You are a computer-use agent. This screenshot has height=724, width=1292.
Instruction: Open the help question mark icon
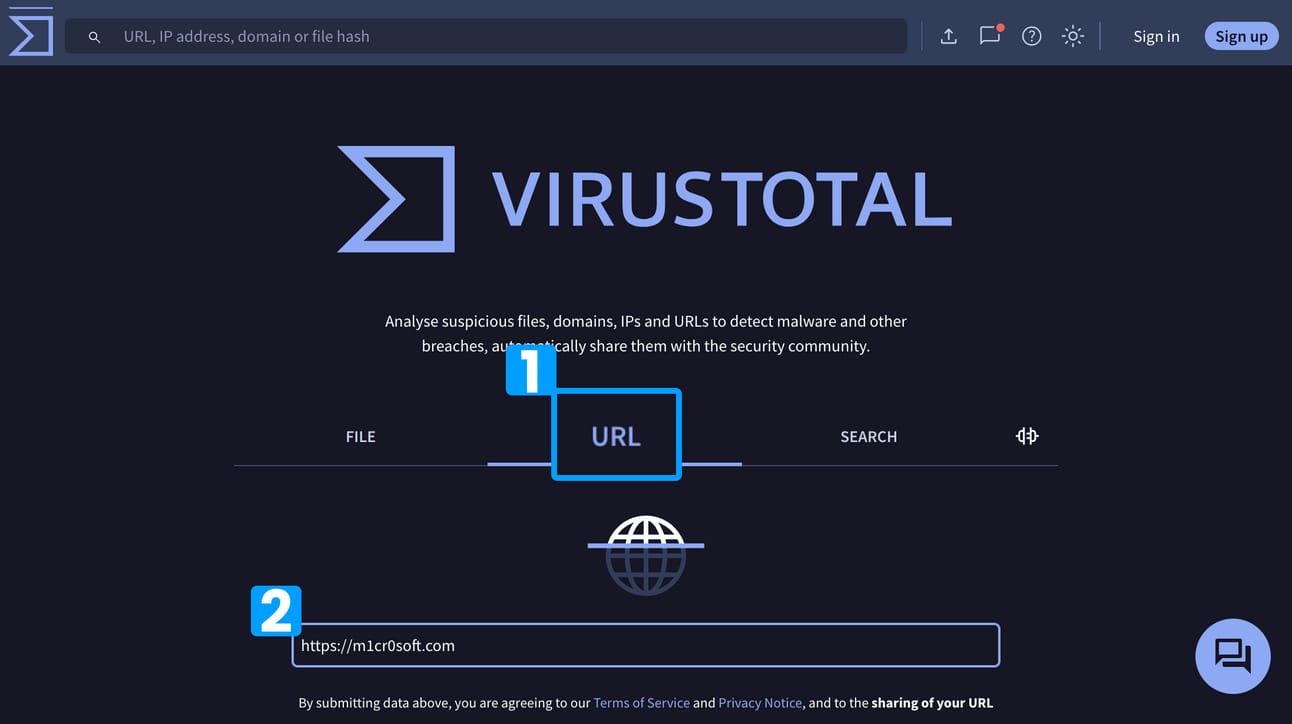(1032, 36)
